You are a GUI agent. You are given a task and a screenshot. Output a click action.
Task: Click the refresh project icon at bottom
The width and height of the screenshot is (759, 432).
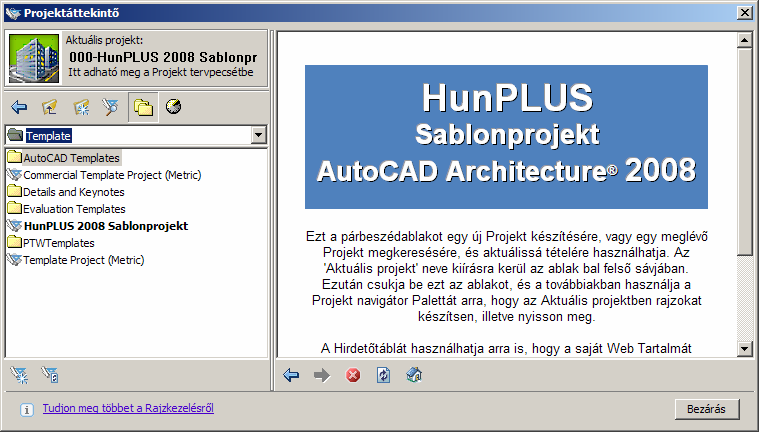click(x=50, y=375)
